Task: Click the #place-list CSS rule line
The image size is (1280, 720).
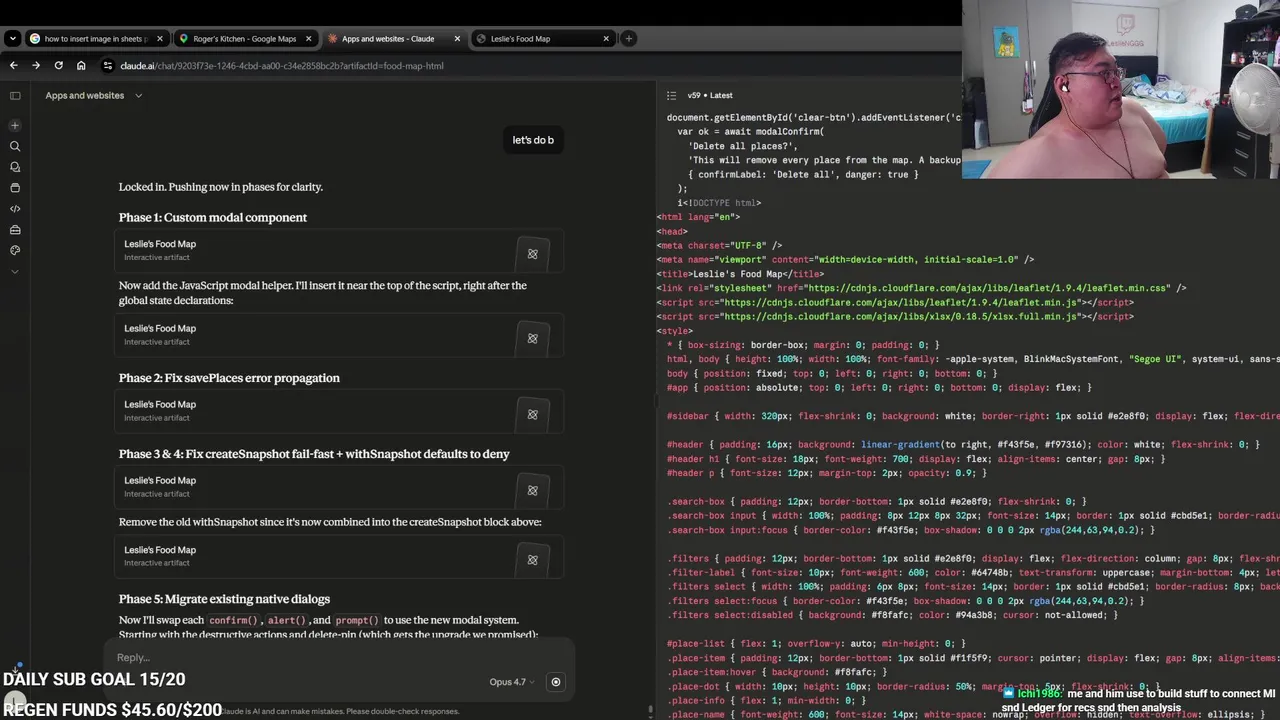Action: coord(816,644)
